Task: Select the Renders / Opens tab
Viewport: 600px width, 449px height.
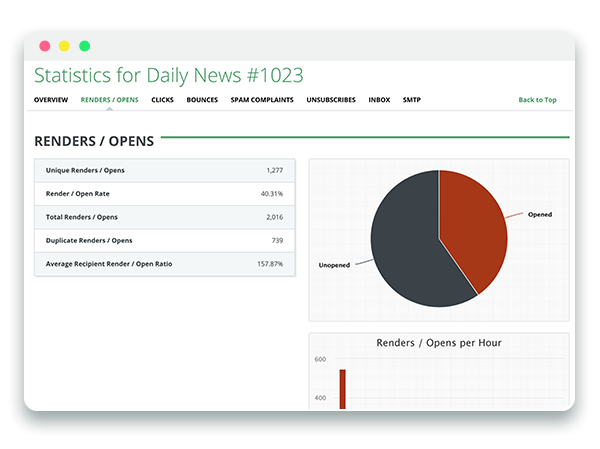Action: [x=109, y=100]
